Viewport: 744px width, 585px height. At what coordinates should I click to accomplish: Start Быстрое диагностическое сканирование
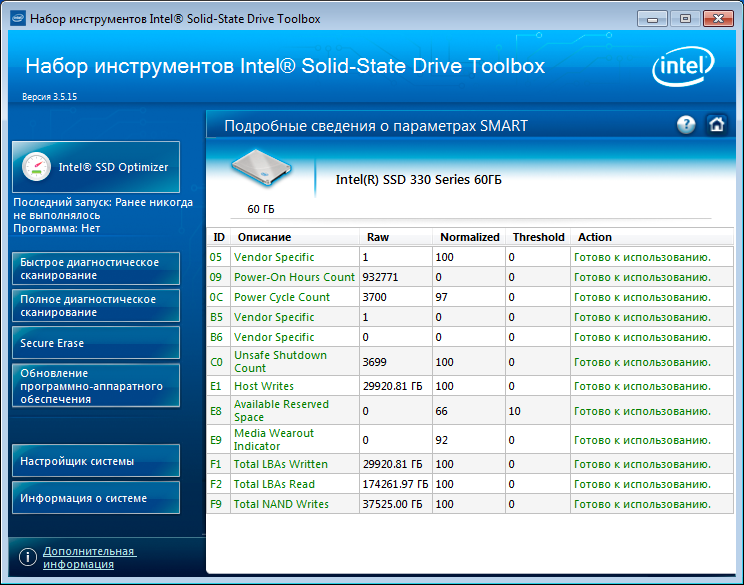[96, 269]
